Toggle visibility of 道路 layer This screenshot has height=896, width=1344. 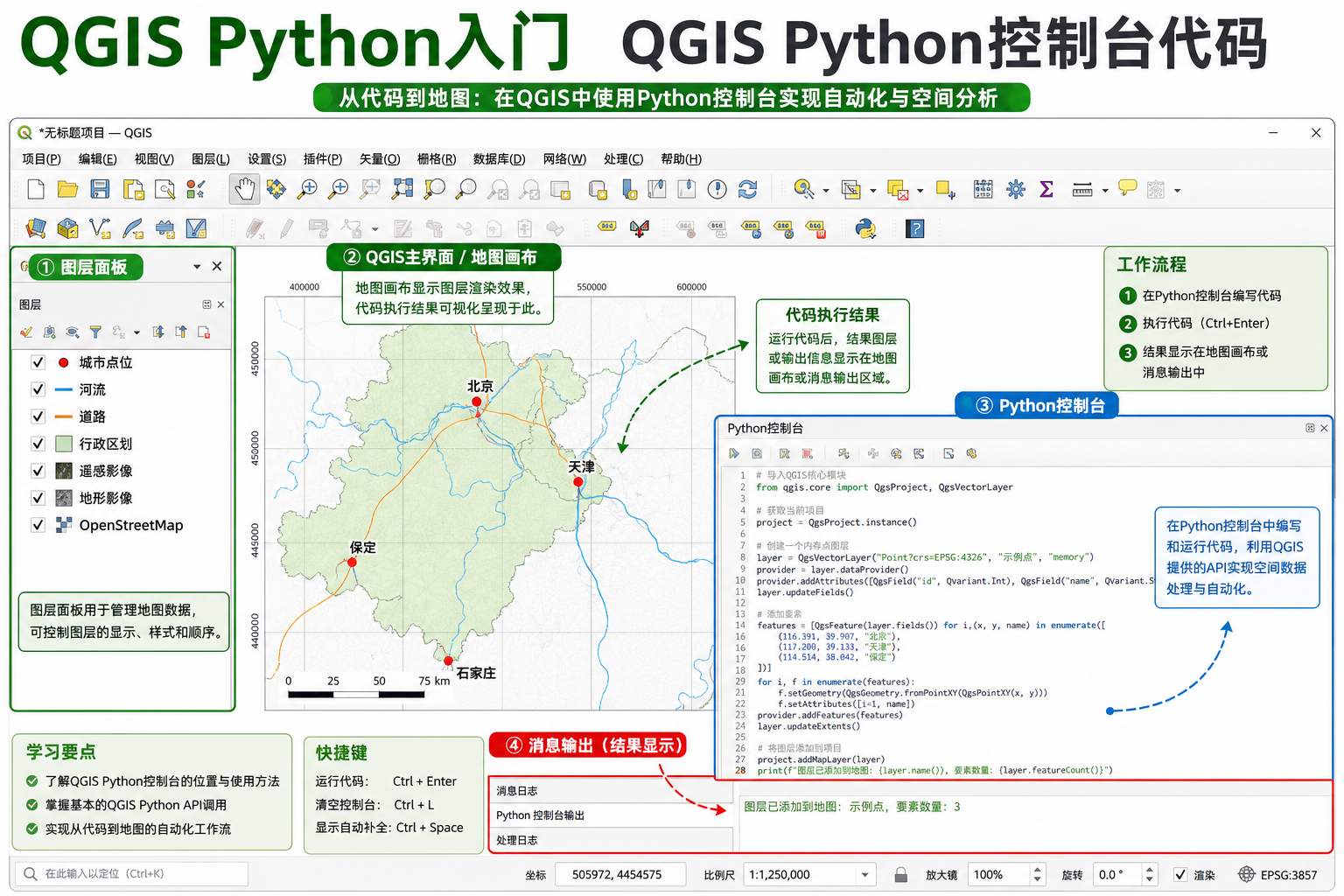[x=38, y=416]
